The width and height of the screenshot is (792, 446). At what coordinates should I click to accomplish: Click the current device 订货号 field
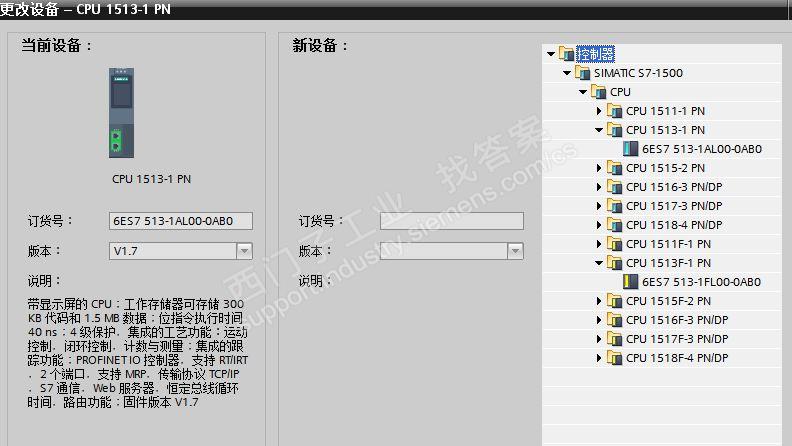point(181,221)
